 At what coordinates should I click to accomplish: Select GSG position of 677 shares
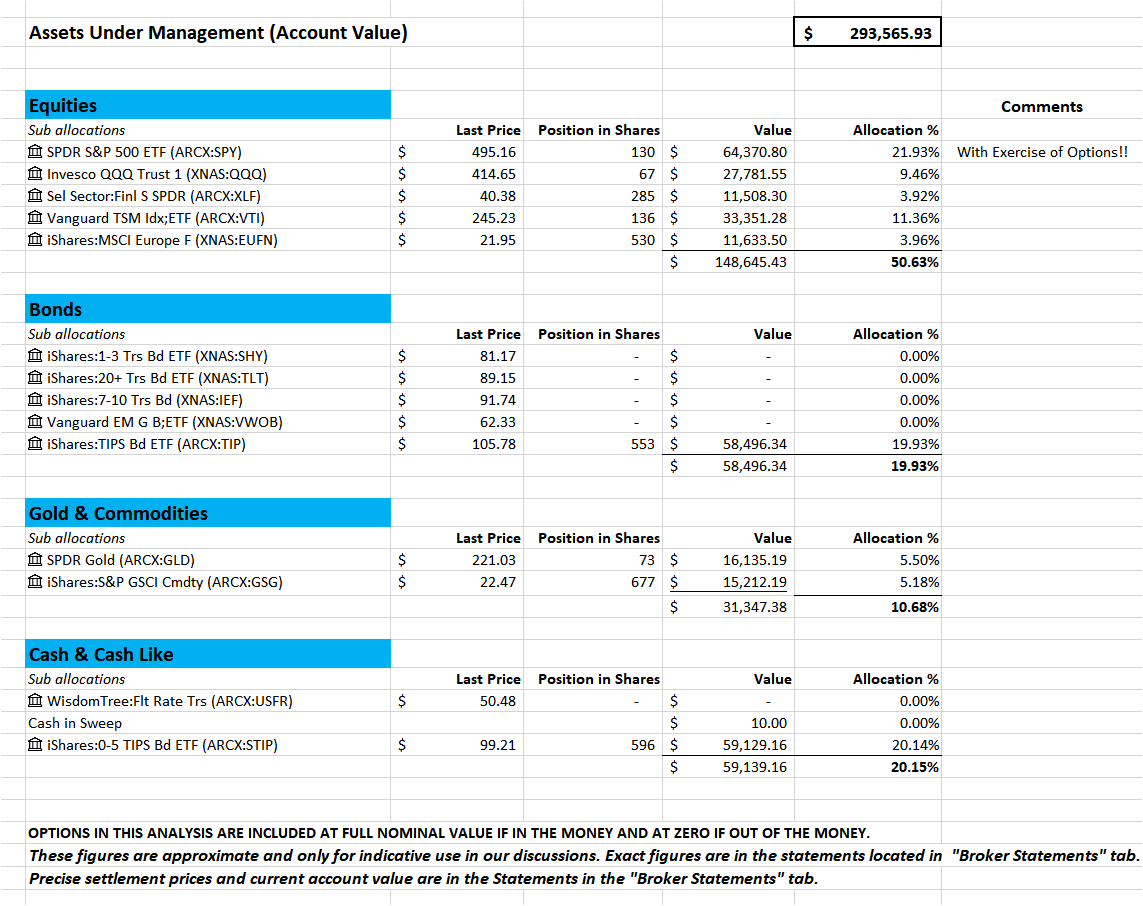[x=643, y=582]
